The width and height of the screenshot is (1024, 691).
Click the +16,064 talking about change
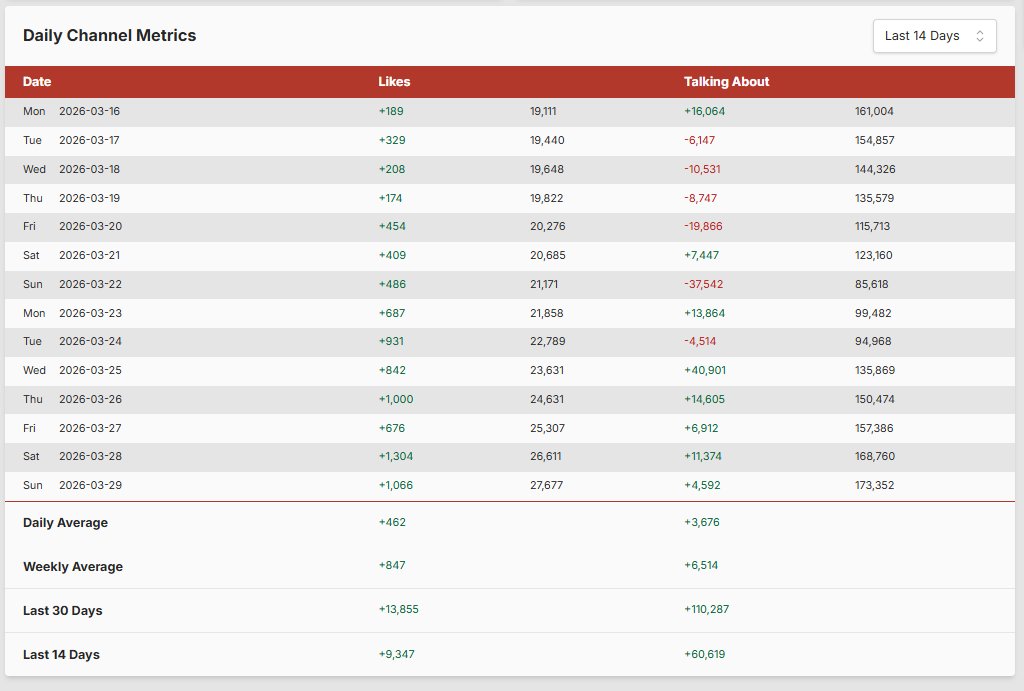pos(705,111)
